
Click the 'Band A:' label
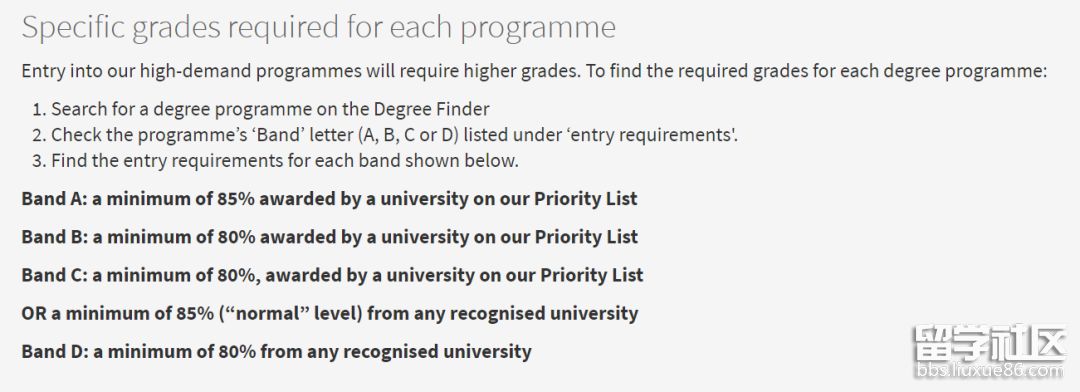[x=54, y=199]
